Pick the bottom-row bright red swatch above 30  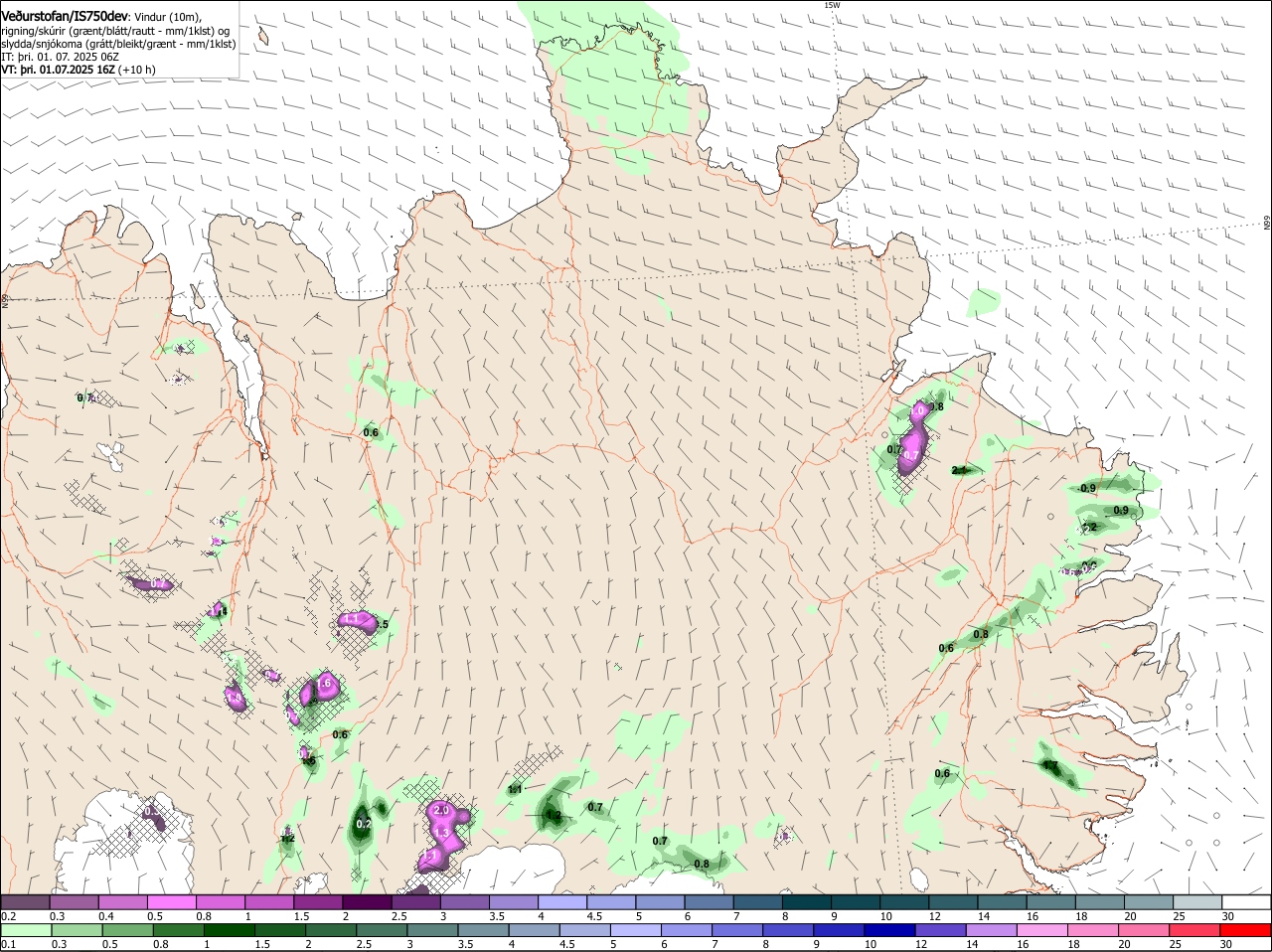(1246, 930)
